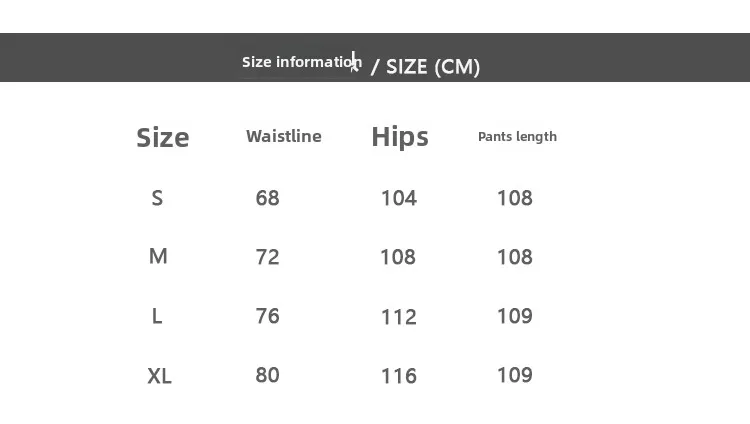750x424 pixels.
Task: Click waistline value 76 for size L
Action: coord(268,316)
